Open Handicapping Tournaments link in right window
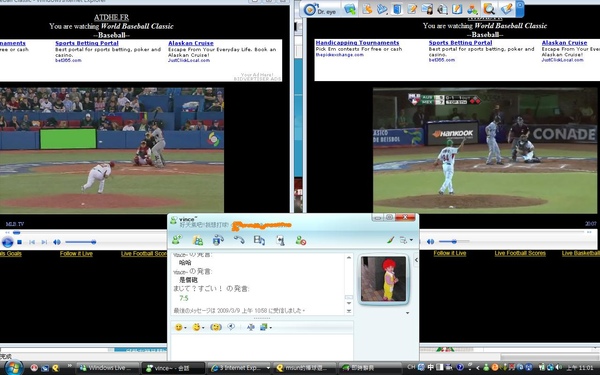 pos(357,43)
